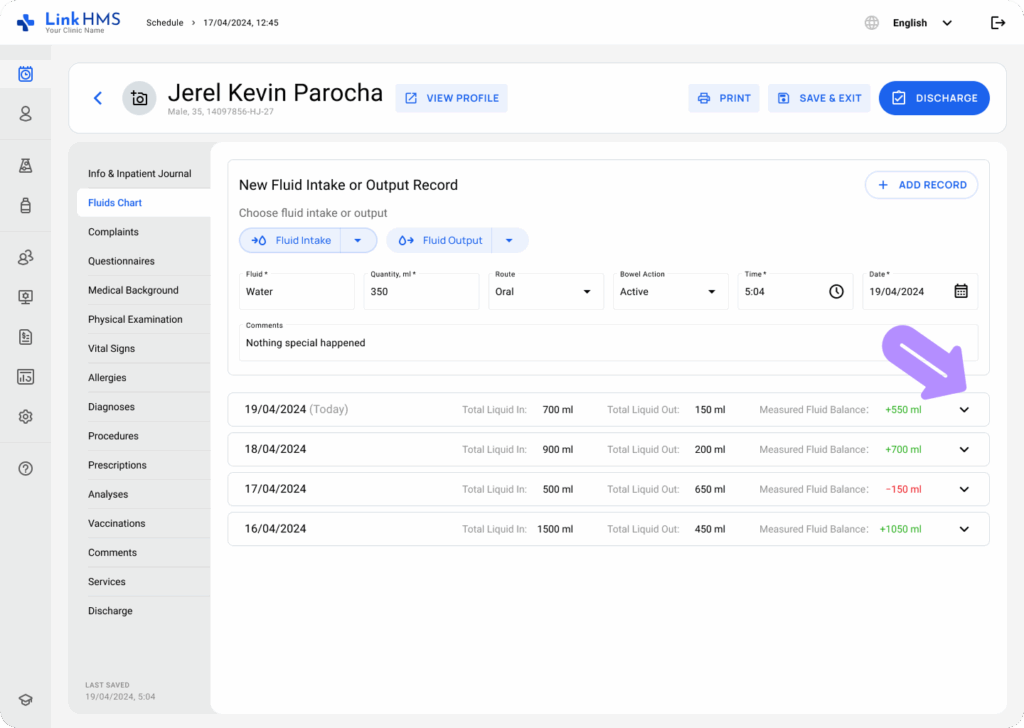1024x728 pixels.
Task: Click the Add Record button
Action: click(x=921, y=185)
